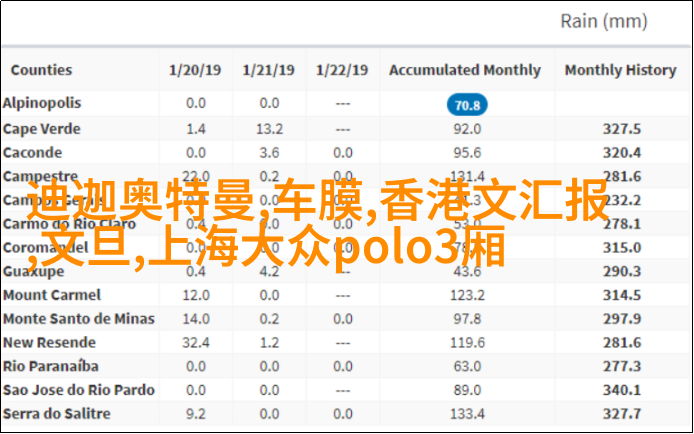Select the "Accumulated Monthly" column header
The image size is (694, 434).
pyautogui.click(x=465, y=70)
